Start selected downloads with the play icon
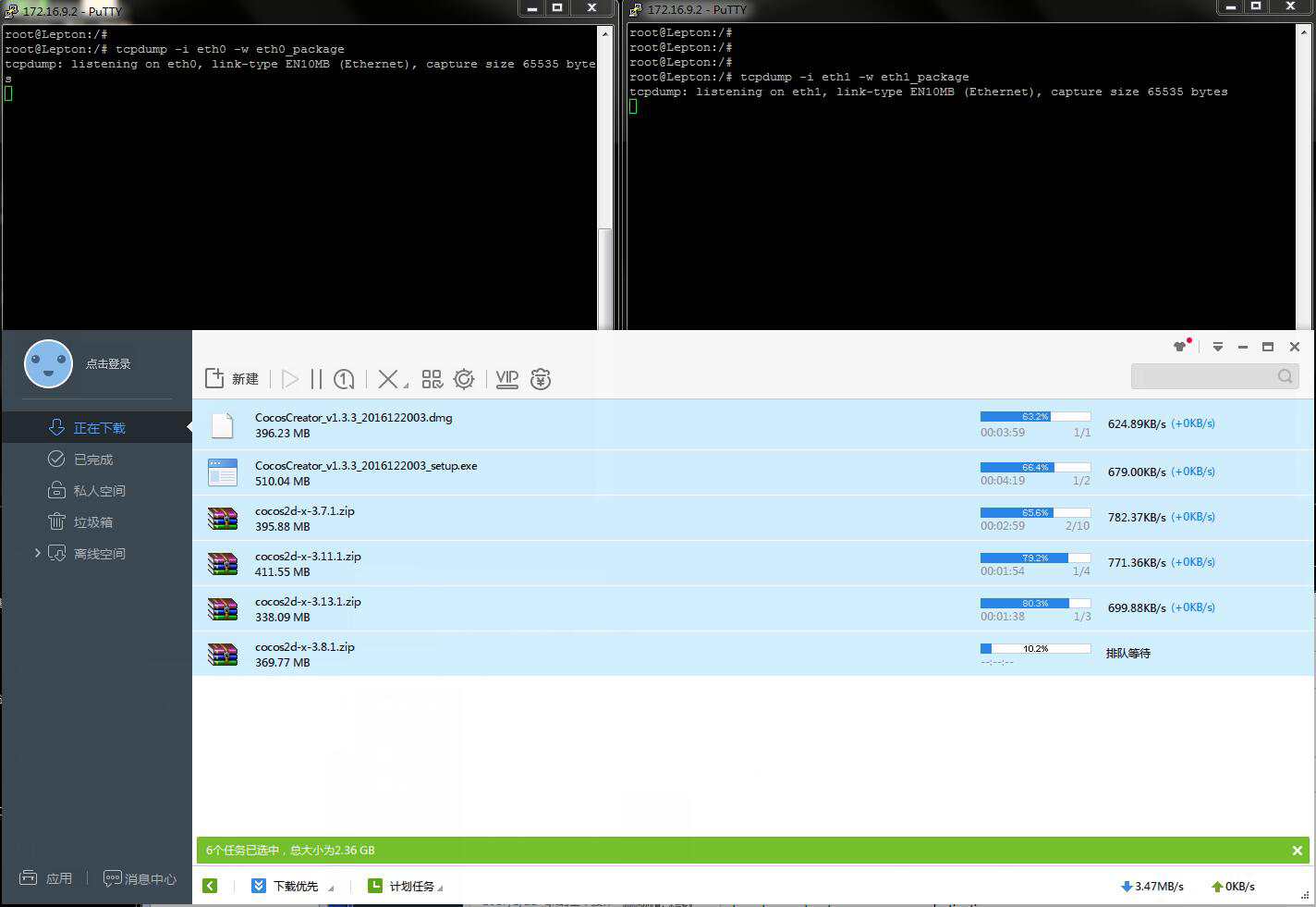This screenshot has width=1316, height=907. coord(290,379)
